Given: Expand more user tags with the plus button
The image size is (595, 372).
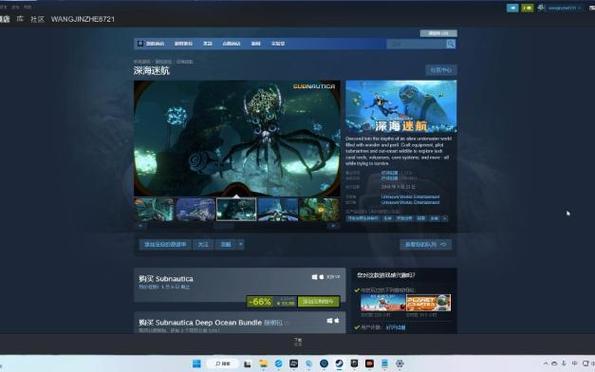Looking at the screenshot, I should (445, 219).
